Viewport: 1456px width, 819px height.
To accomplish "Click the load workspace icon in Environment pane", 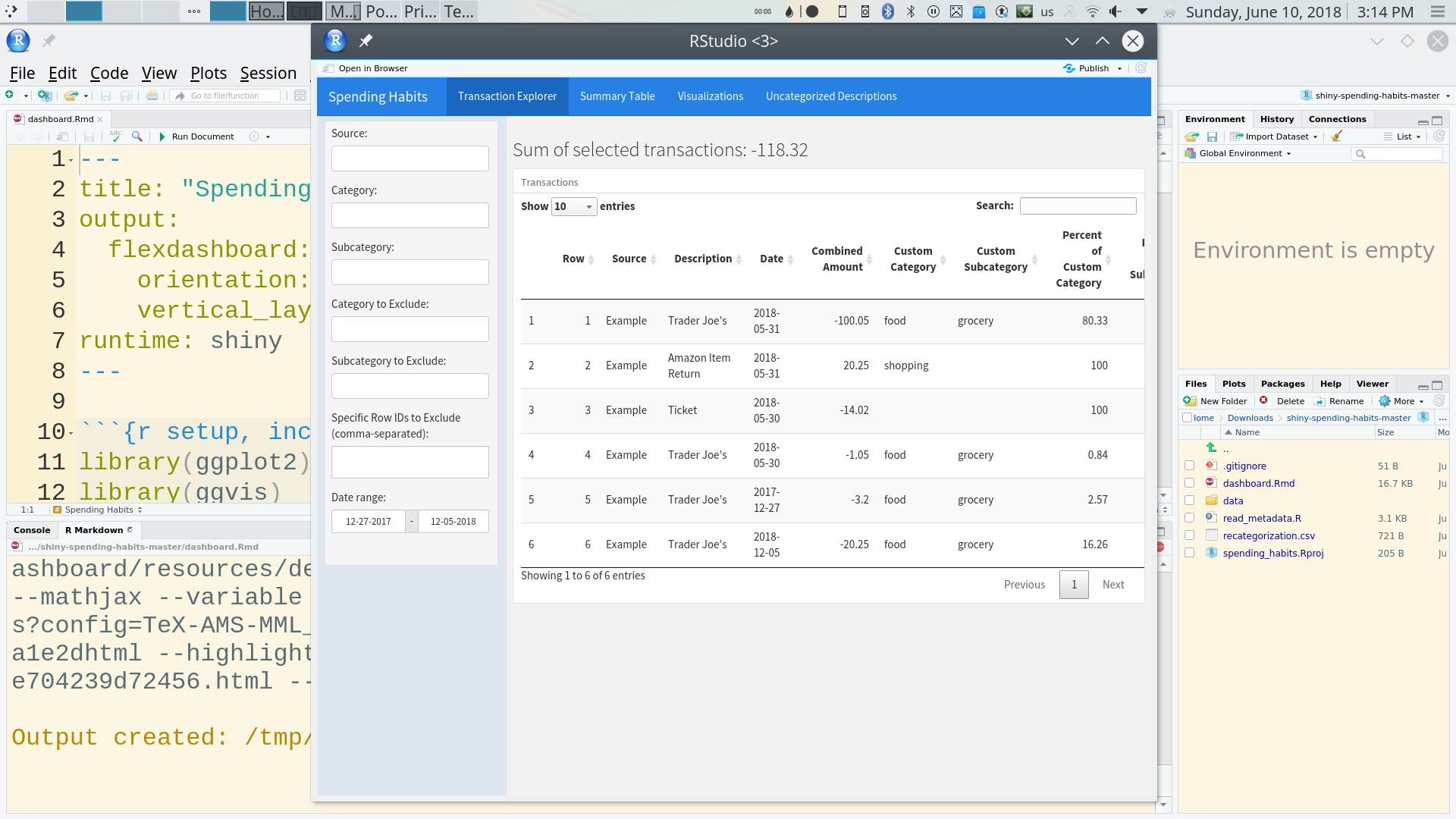I will pos(1192,136).
